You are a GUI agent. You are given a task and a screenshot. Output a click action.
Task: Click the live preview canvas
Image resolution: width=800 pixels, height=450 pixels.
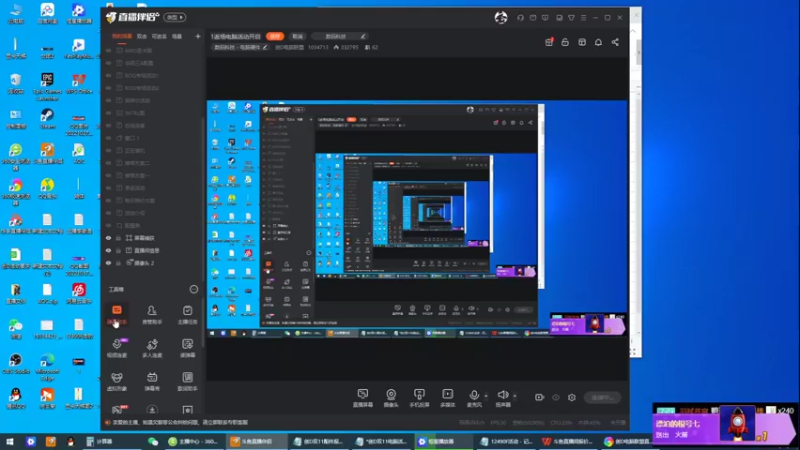click(417, 219)
